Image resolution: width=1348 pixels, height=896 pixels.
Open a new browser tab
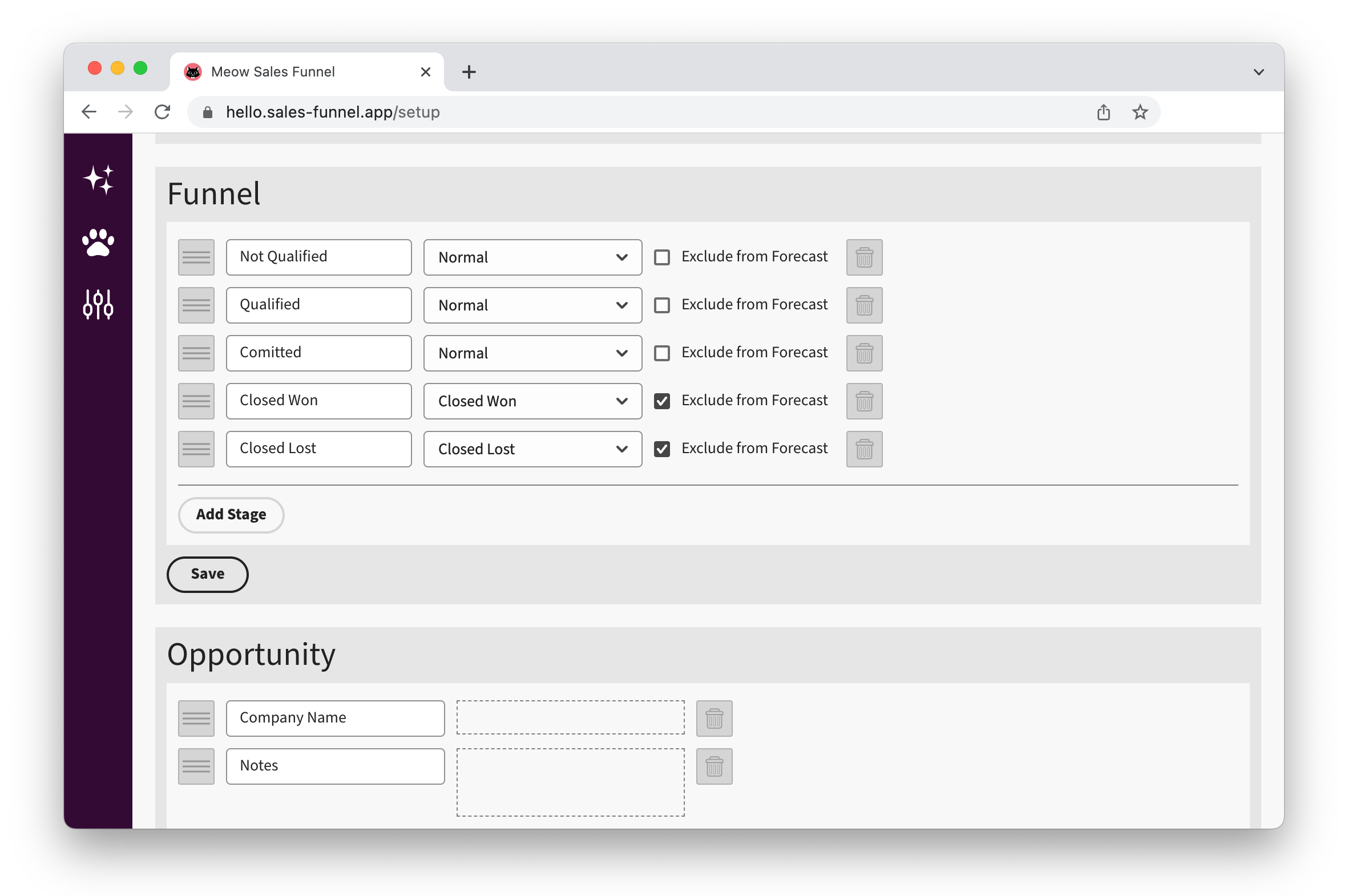469,72
